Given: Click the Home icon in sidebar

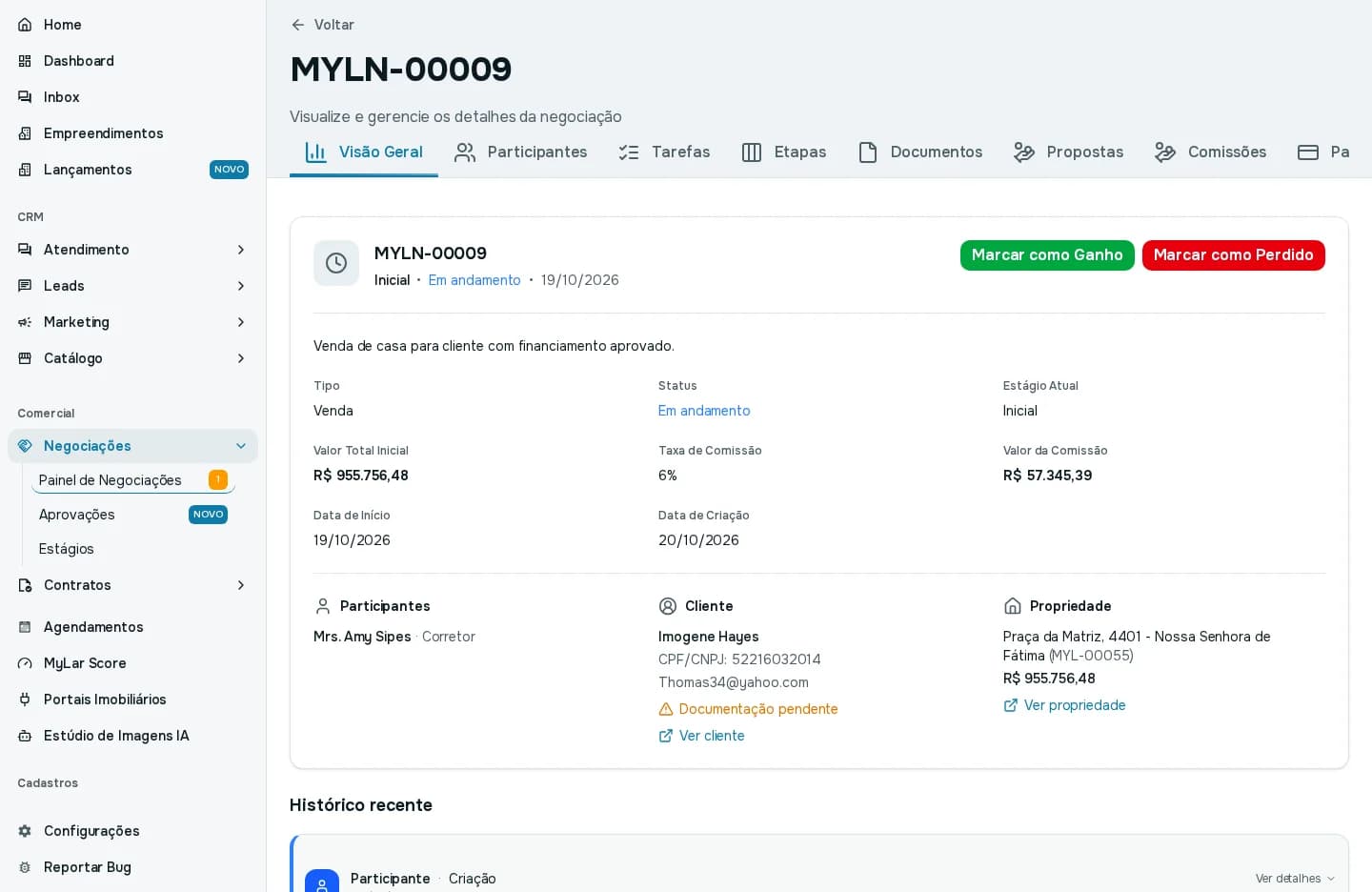Looking at the screenshot, I should [25, 25].
